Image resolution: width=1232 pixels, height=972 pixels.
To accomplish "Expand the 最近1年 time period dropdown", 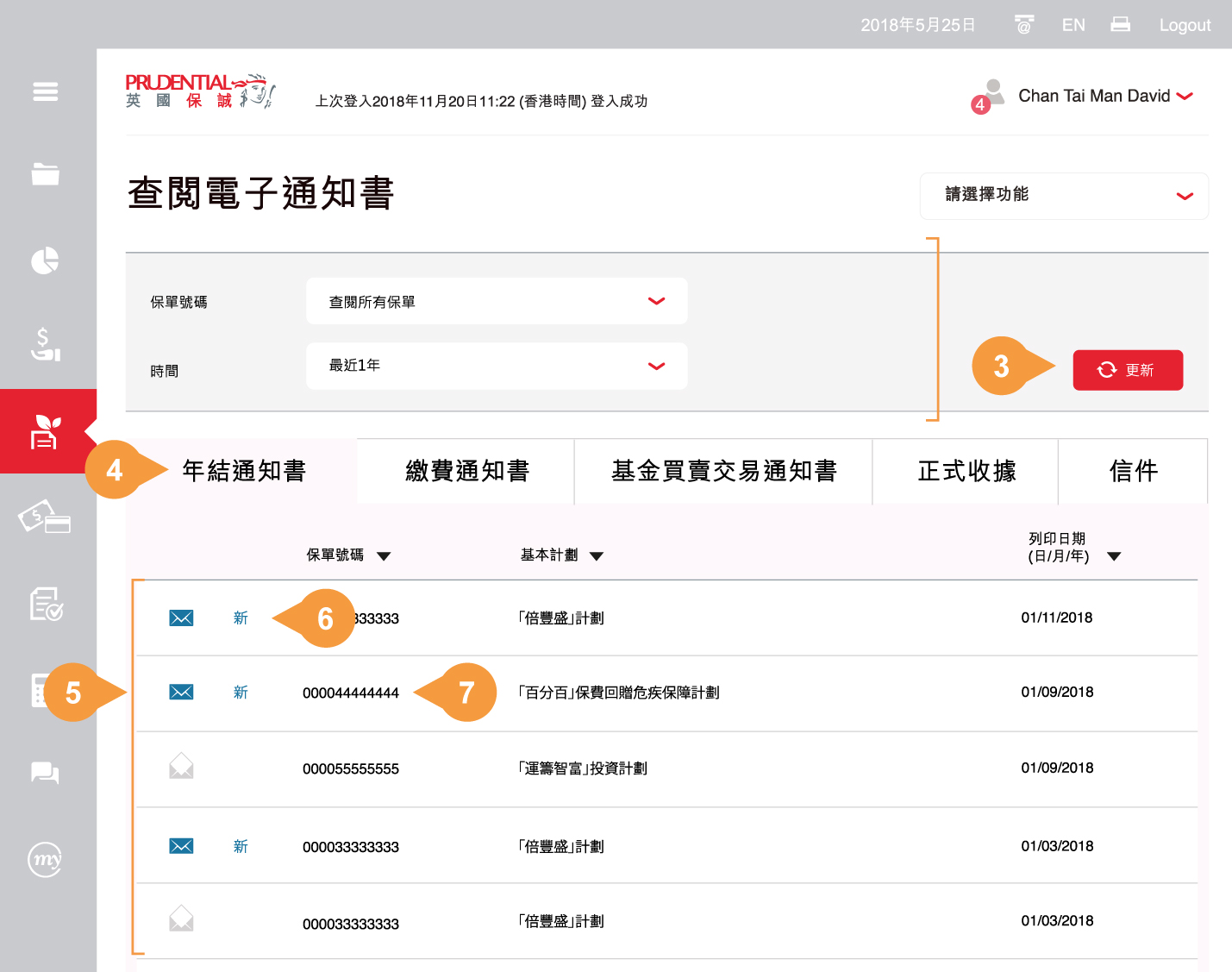I will click(497, 366).
